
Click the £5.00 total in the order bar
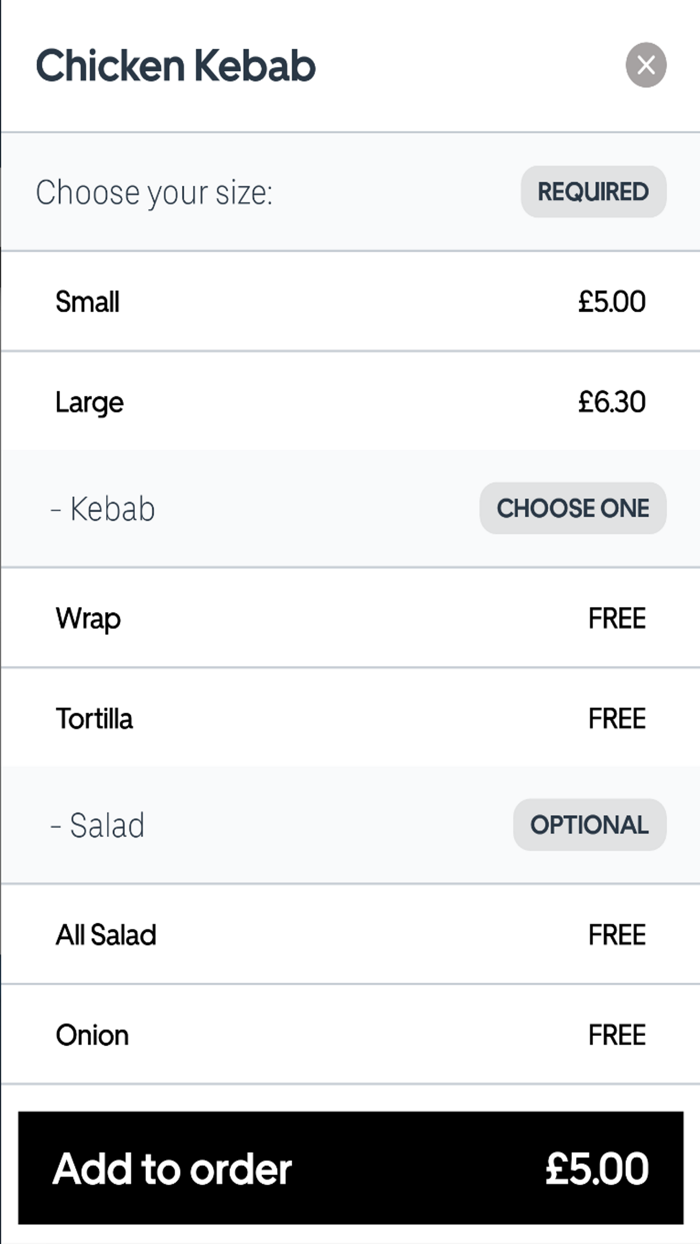597,1168
